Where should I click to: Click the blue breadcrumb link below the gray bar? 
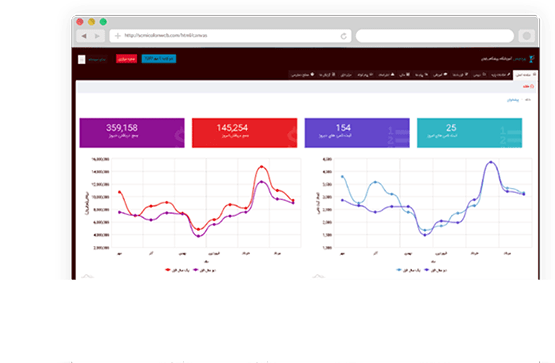(513, 100)
